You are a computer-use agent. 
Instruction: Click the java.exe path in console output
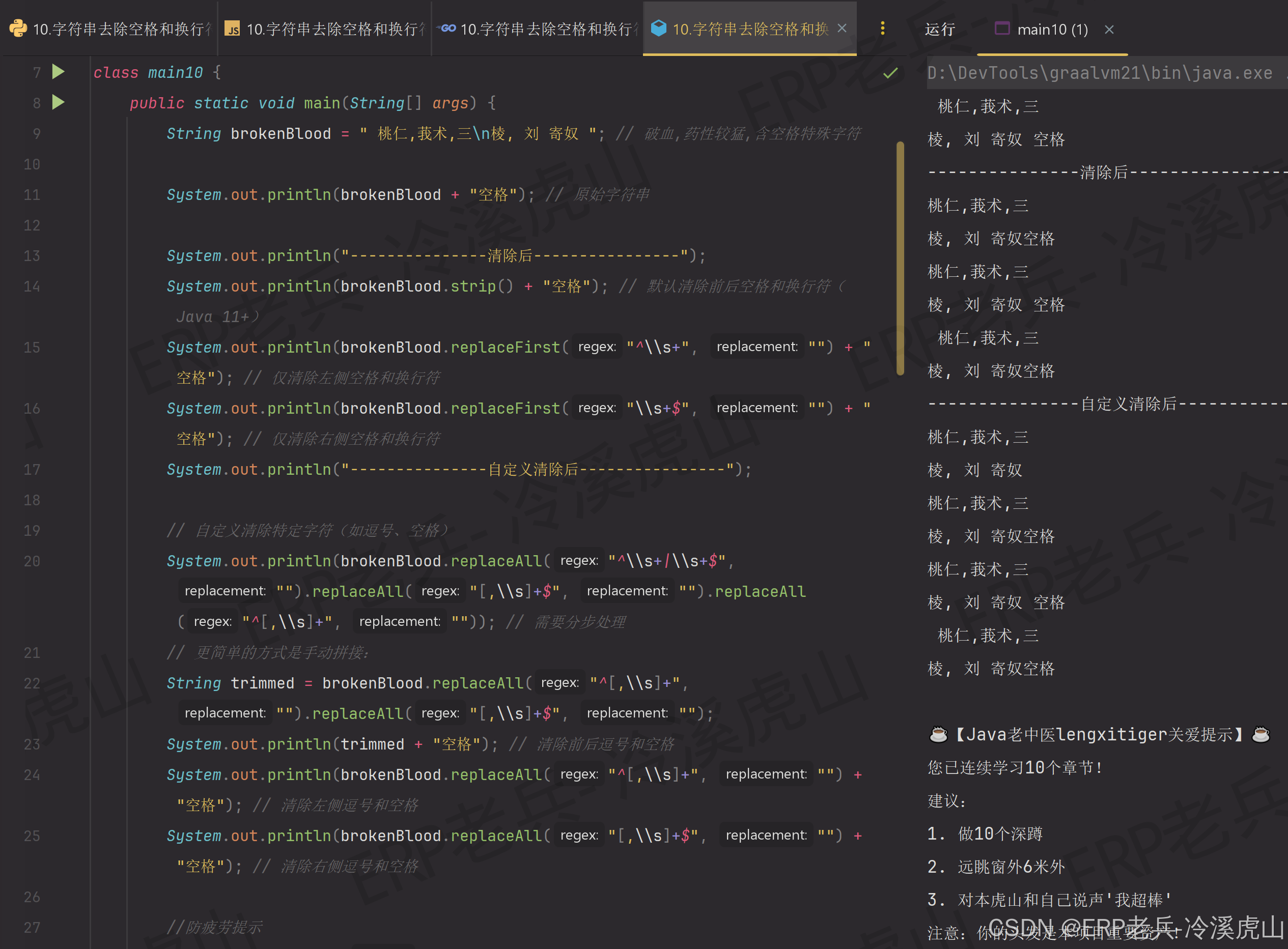[x=1100, y=73]
